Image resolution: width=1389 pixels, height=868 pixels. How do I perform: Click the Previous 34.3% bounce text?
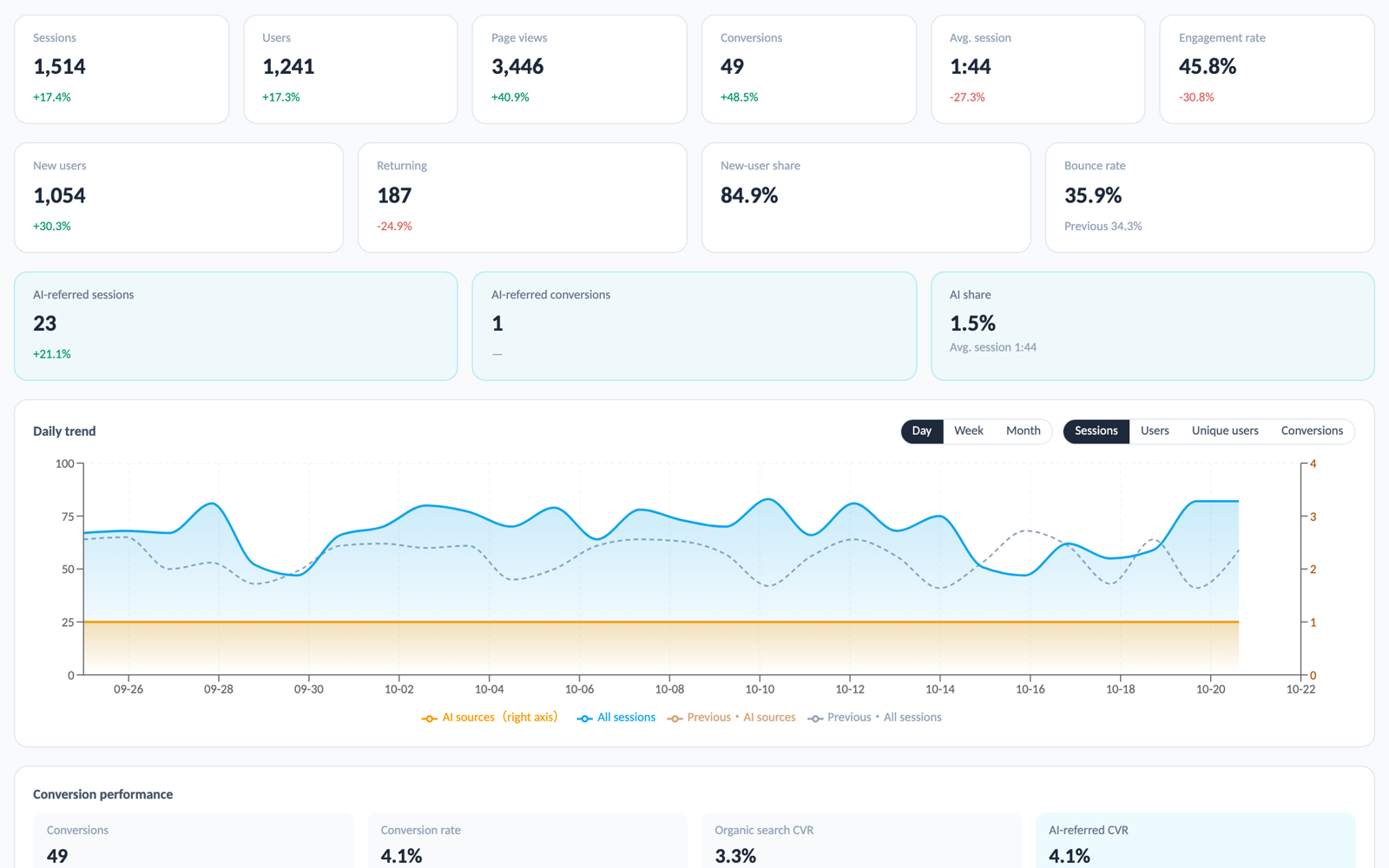tap(1103, 227)
